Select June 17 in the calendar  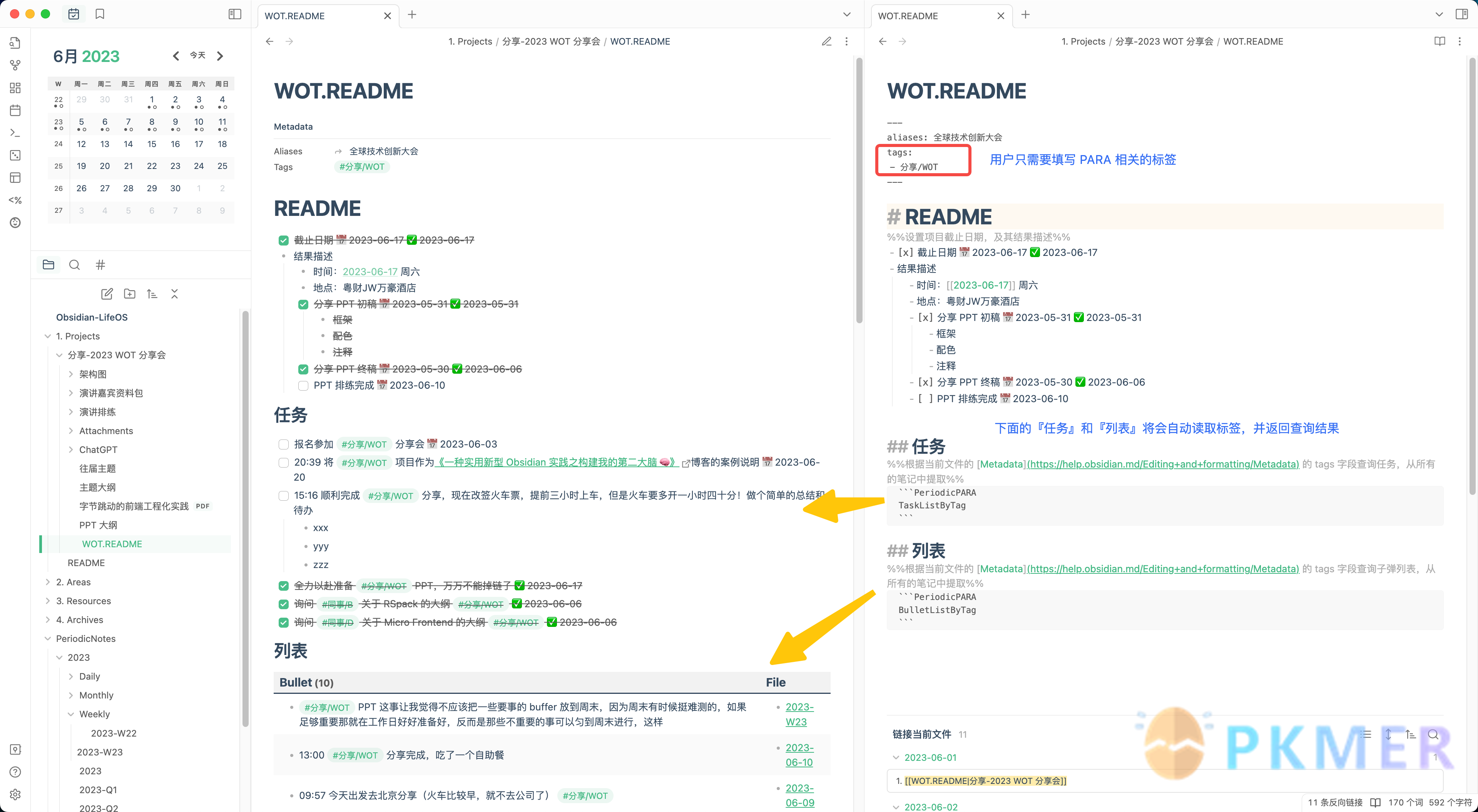[199, 144]
